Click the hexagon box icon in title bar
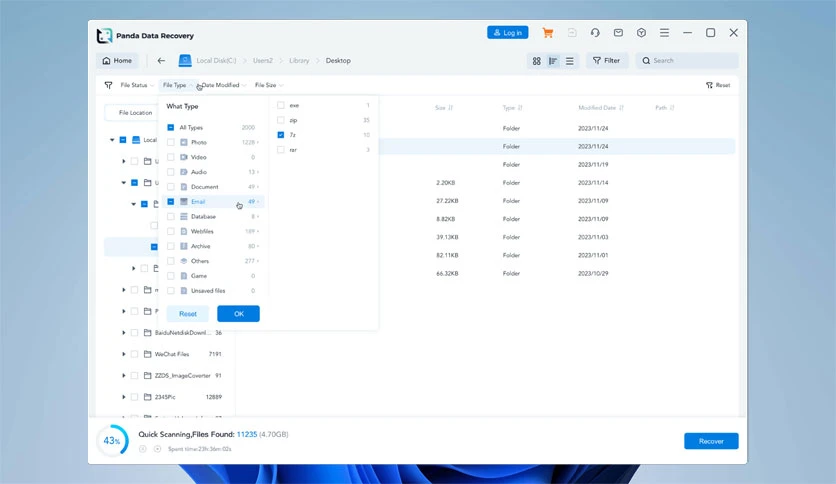The width and height of the screenshot is (836, 484). click(x=641, y=33)
